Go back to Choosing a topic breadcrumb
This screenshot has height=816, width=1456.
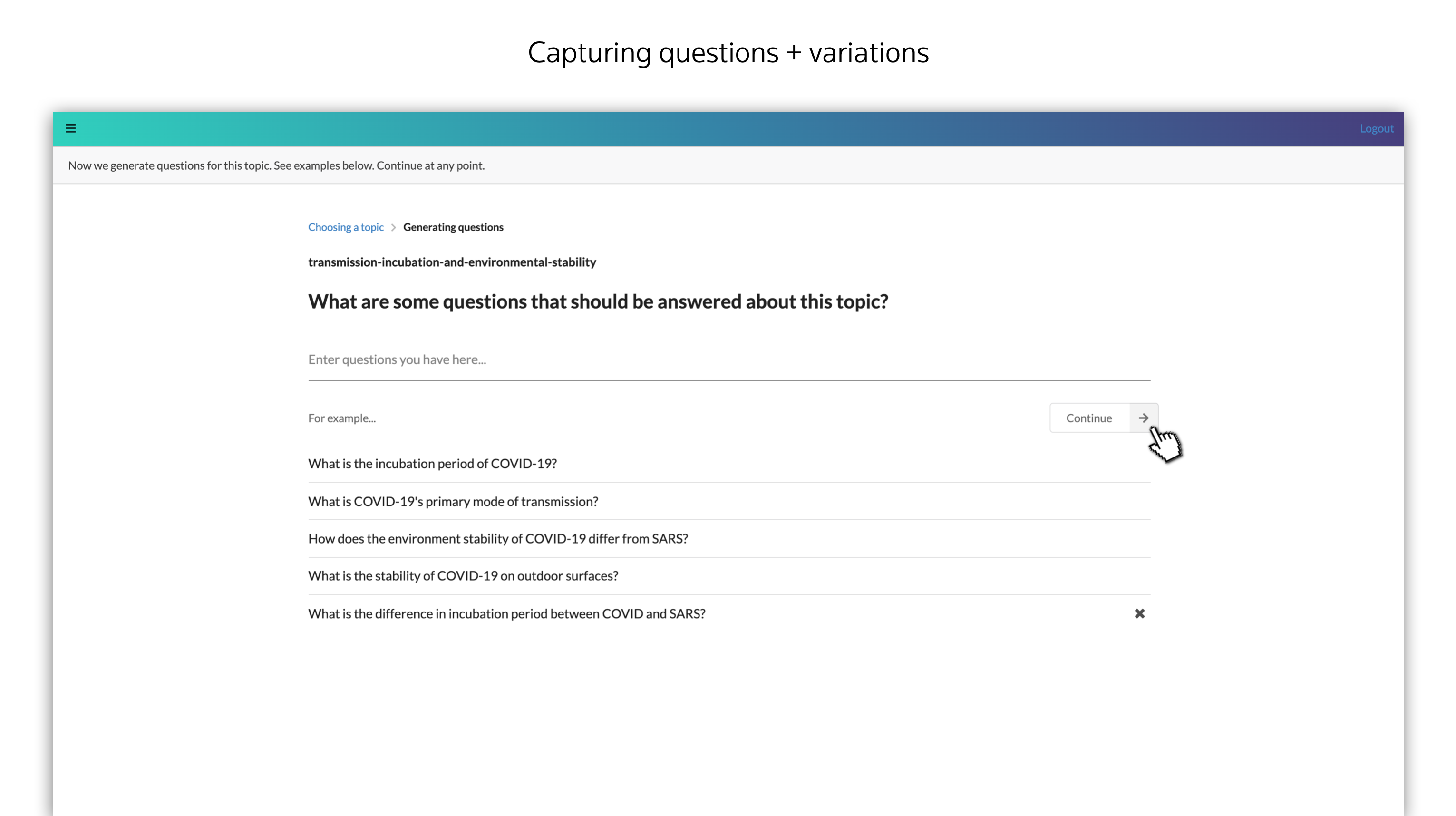[x=345, y=227]
